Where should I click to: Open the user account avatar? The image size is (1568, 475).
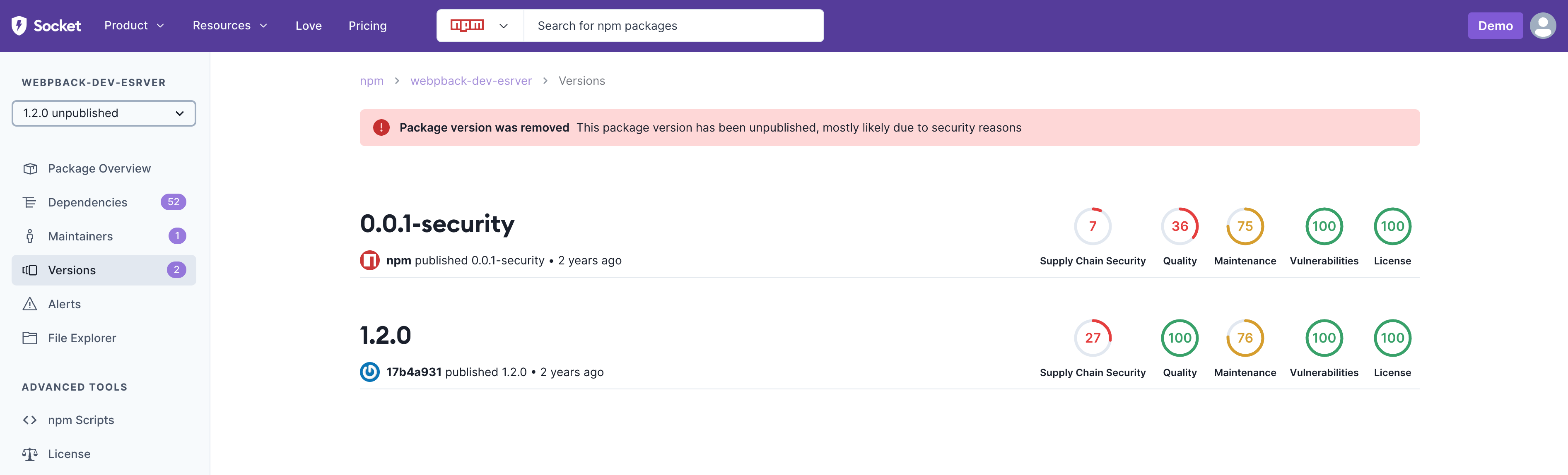click(x=1542, y=26)
